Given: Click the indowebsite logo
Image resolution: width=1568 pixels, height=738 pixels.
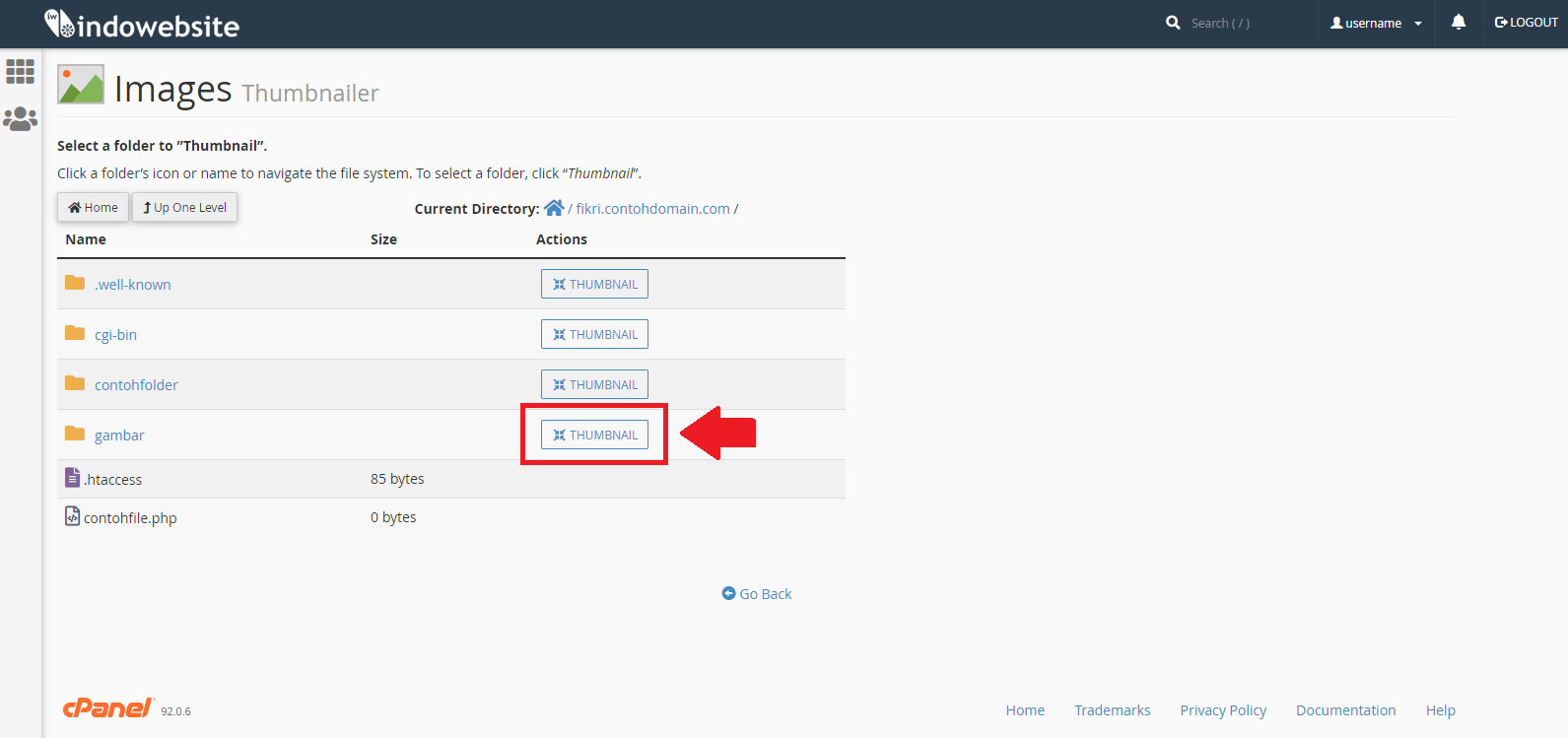Looking at the screenshot, I should coord(142,25).
